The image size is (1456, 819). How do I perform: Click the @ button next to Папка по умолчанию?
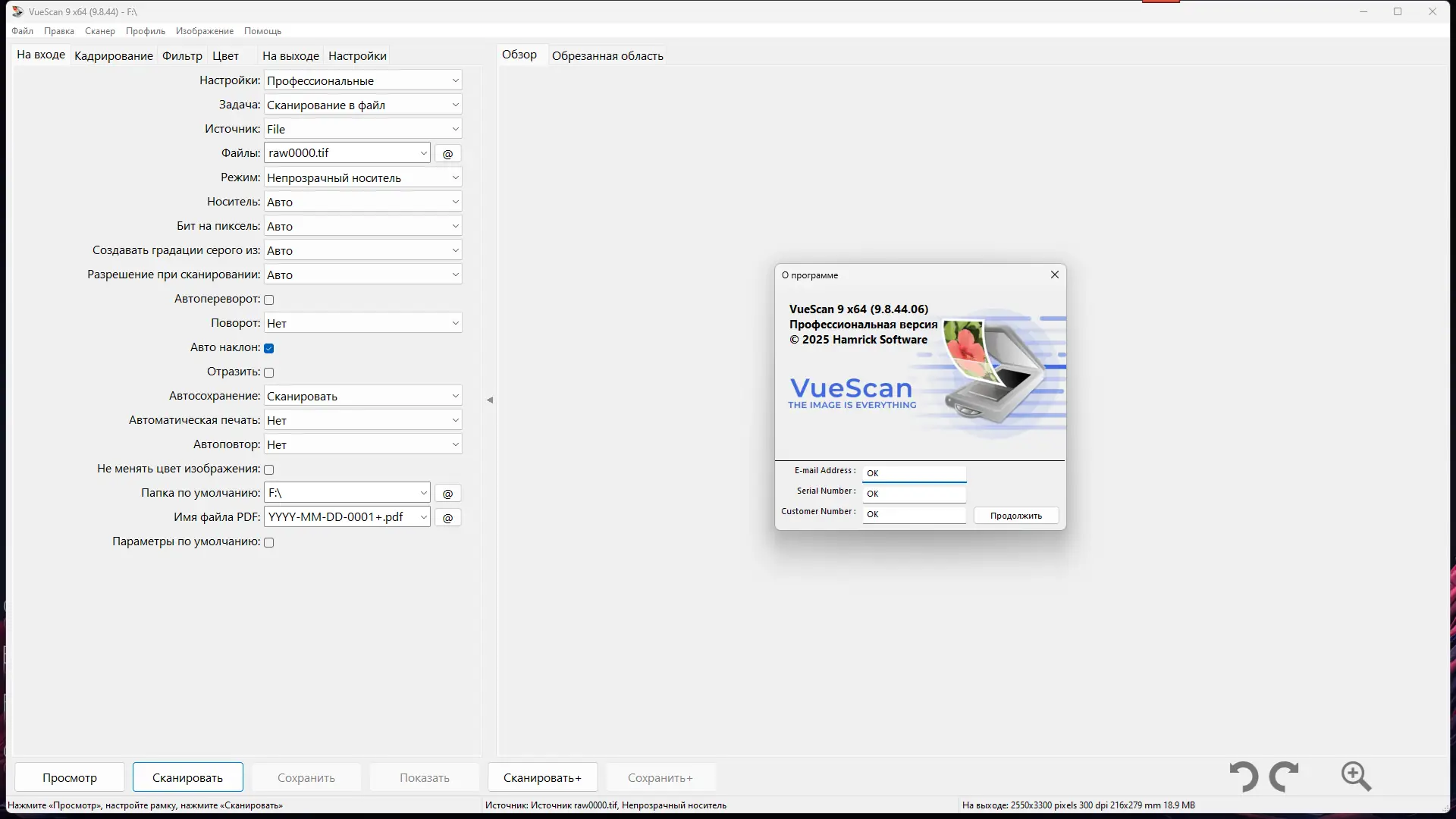[447, 494]
